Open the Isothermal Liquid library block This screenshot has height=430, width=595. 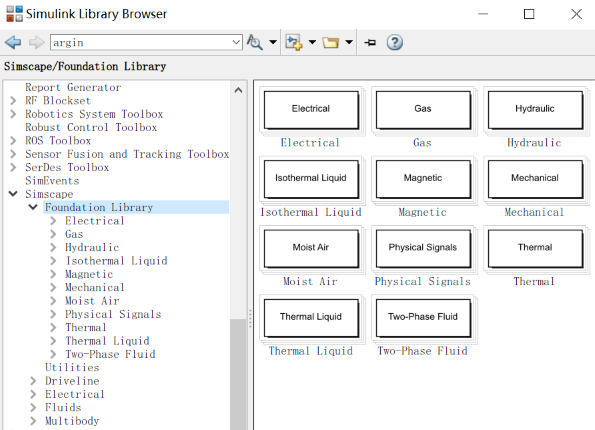tap(311, 179)
